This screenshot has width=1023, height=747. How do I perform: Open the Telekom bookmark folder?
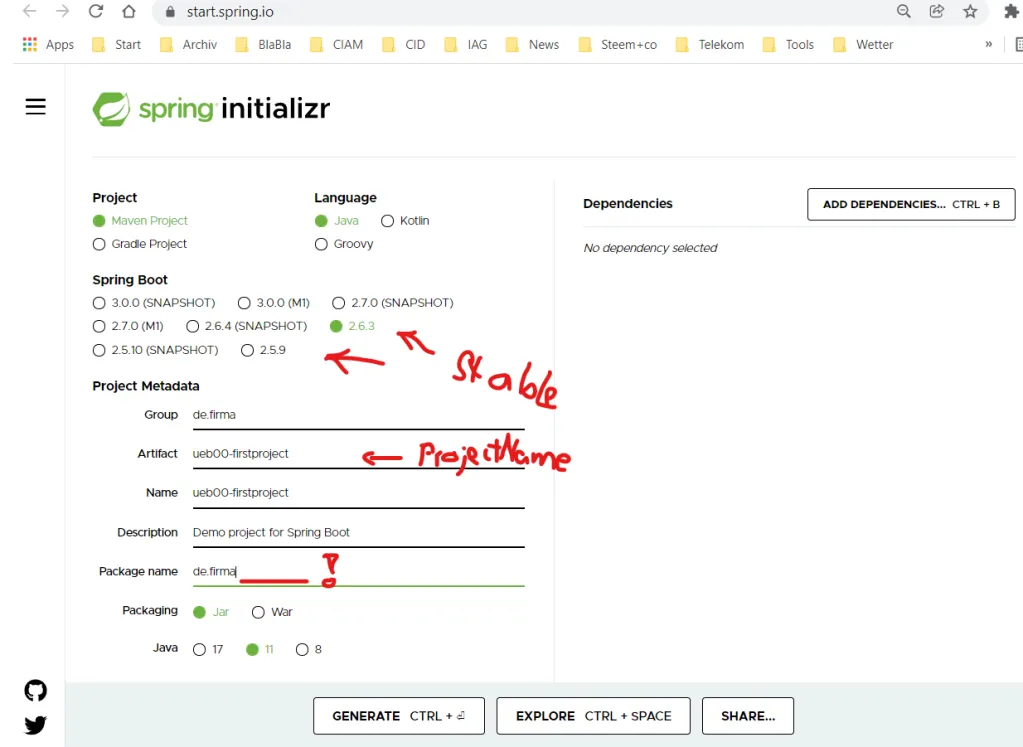point(710,44)
